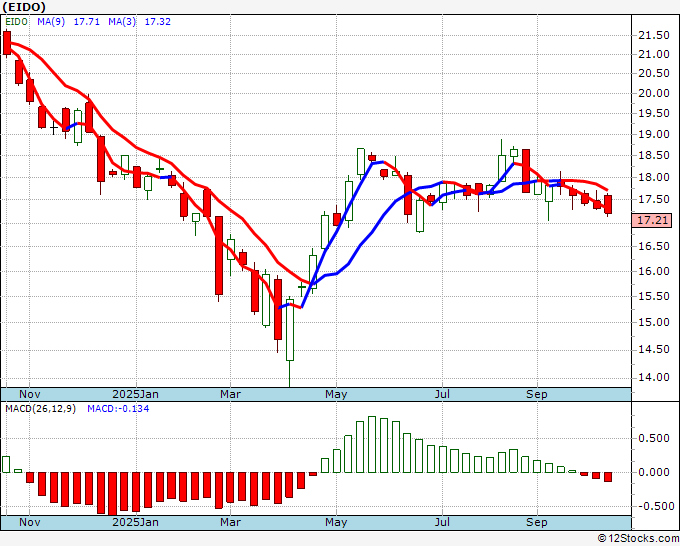Click the 17.21 current price tag

point(652,220)
